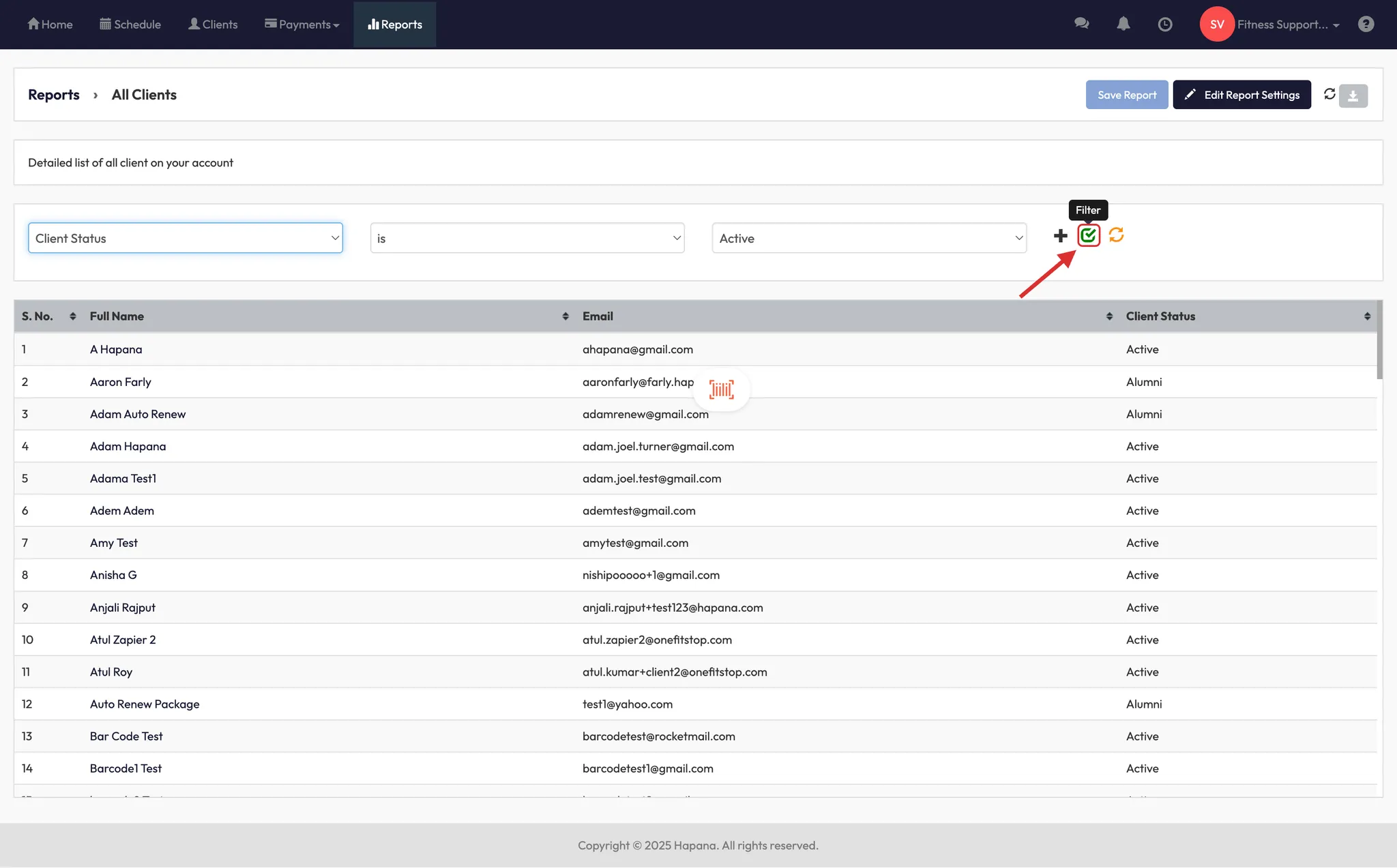Click the plus icon to add filter

pyautogui.click(x=1060, y=236)
